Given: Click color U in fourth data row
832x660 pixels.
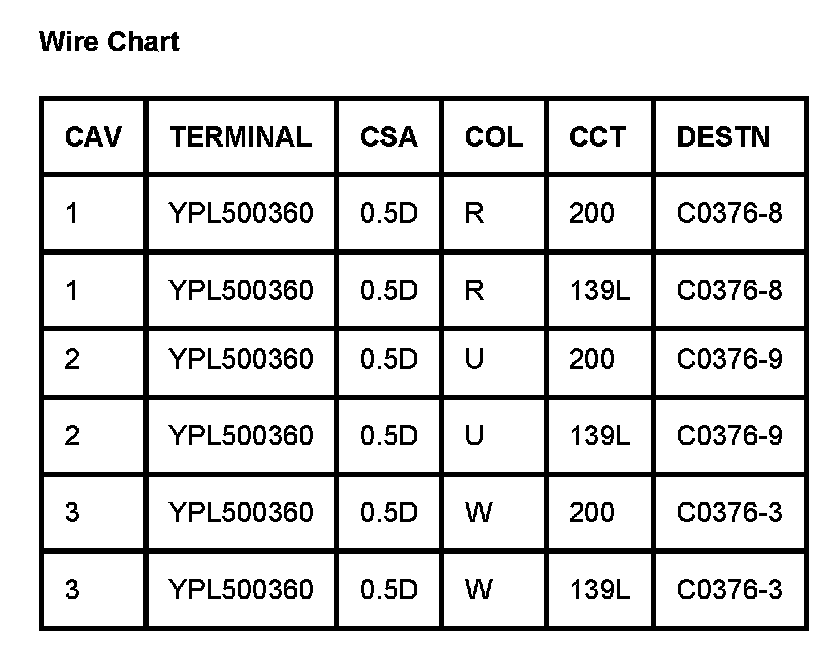Looking at the screenshot, I should pyautogui.click(x=475, y=436).
